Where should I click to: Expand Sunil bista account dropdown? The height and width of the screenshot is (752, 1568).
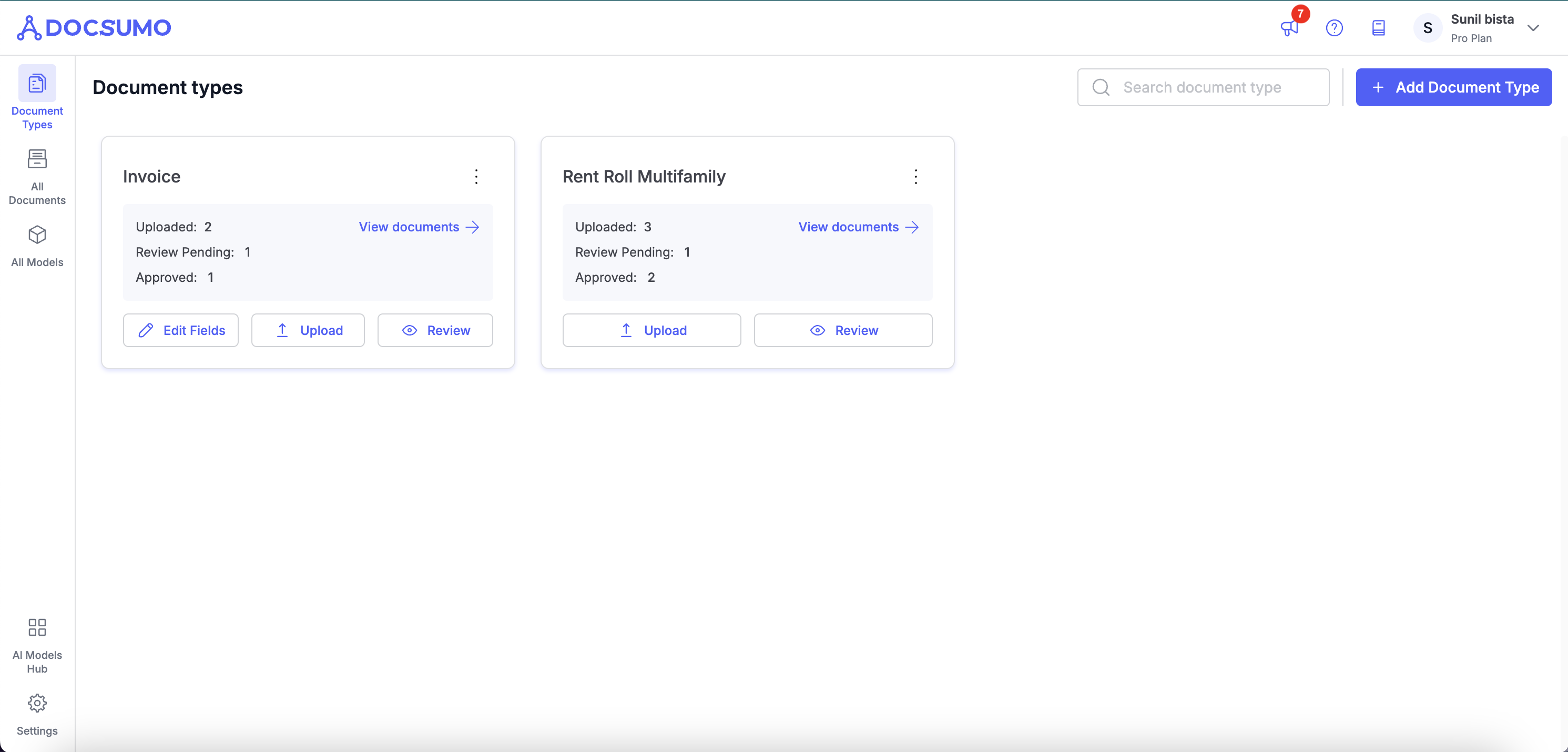coord(1533,28)
